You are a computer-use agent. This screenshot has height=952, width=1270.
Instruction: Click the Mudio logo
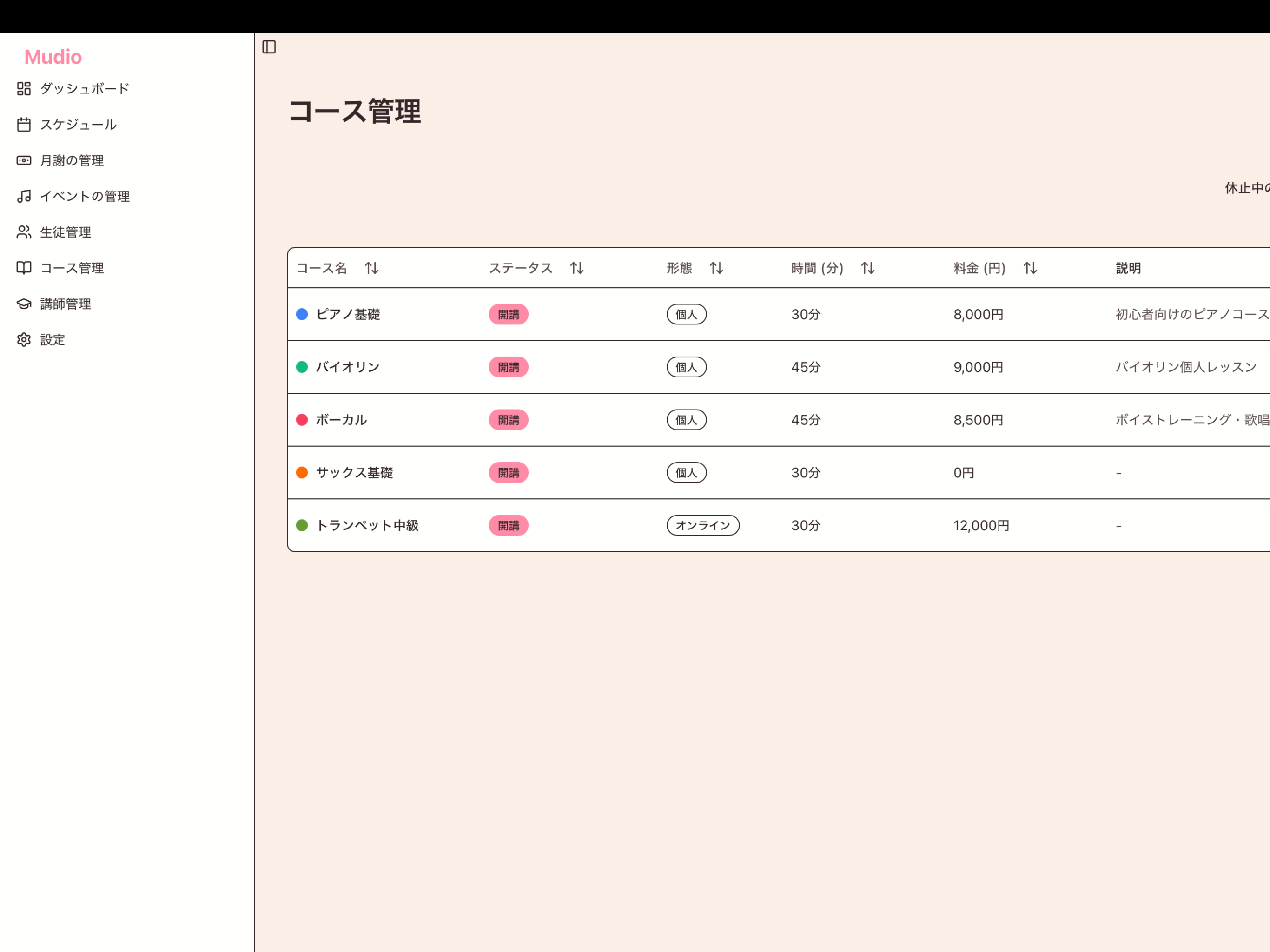(x=53, y=57)
